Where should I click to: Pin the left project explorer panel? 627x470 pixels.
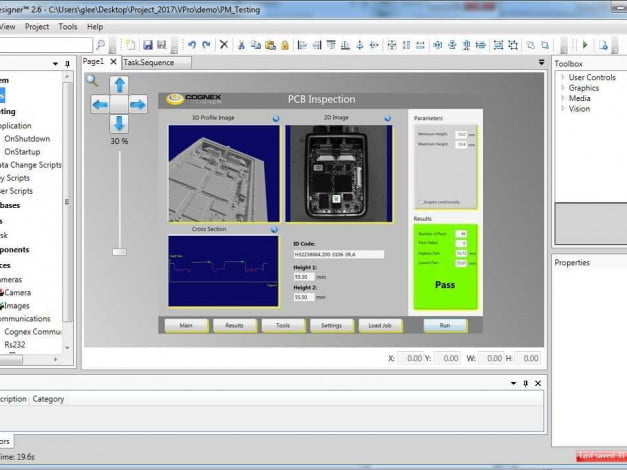pos(67,64)
